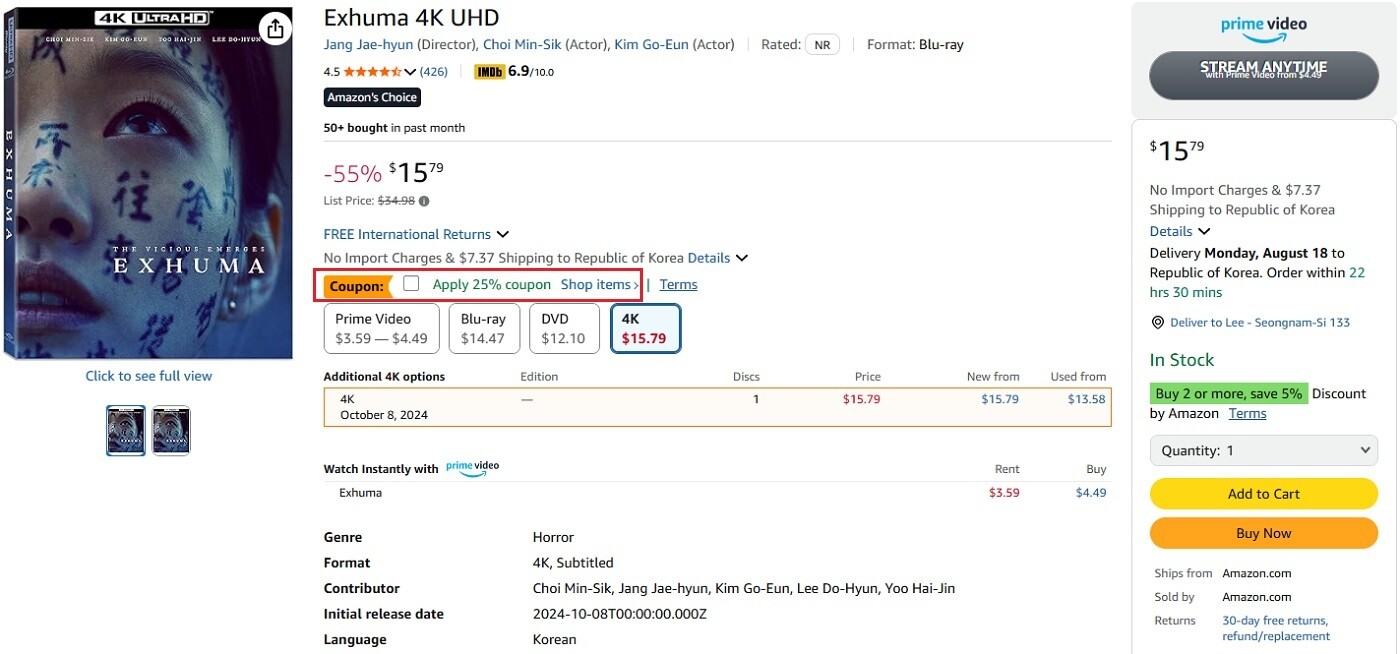Open director Jang Jae-hyun link
The height and width of the screenshot is (654, 1400).
click(x=368, y=45)
